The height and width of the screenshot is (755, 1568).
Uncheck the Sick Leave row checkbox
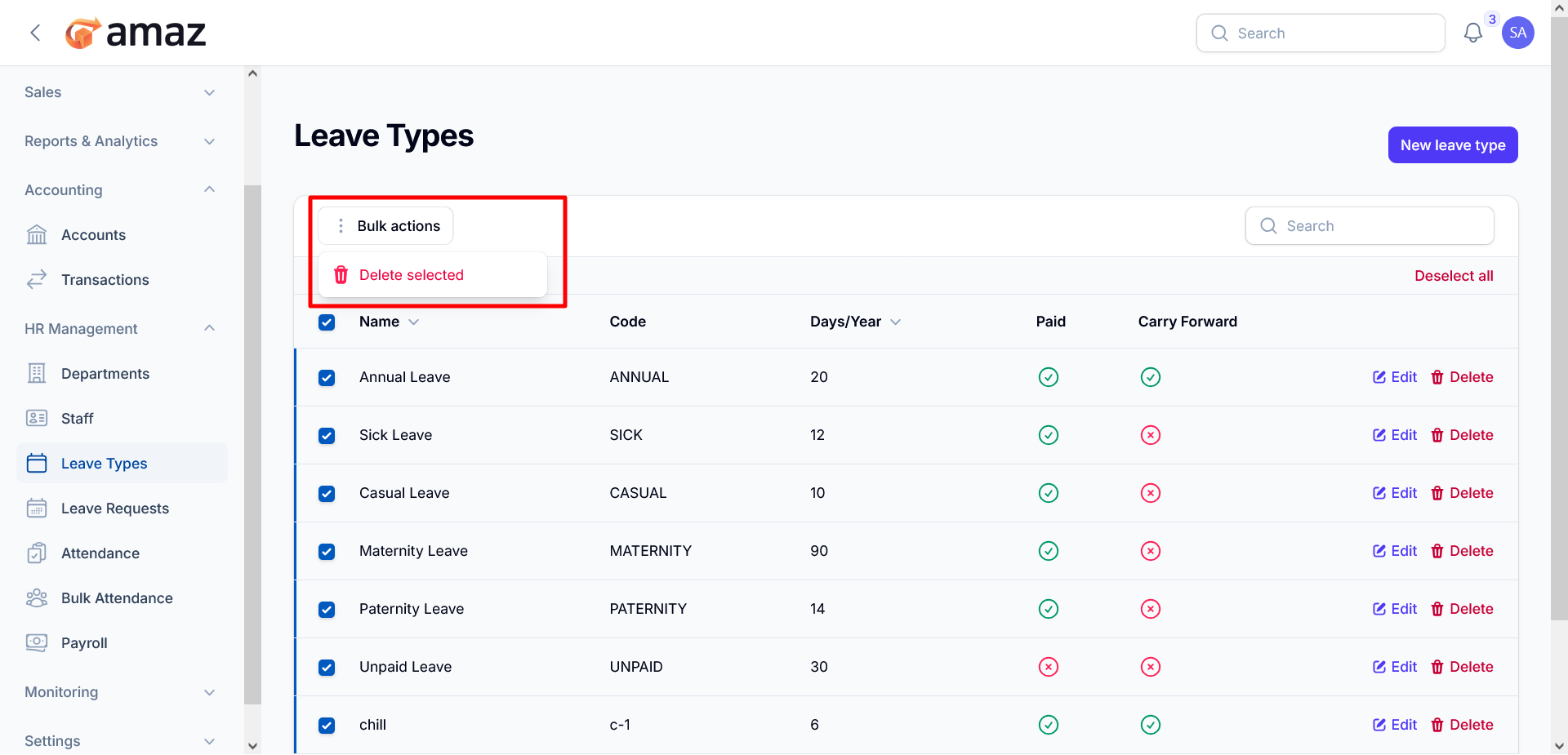(x=327, y=436)
